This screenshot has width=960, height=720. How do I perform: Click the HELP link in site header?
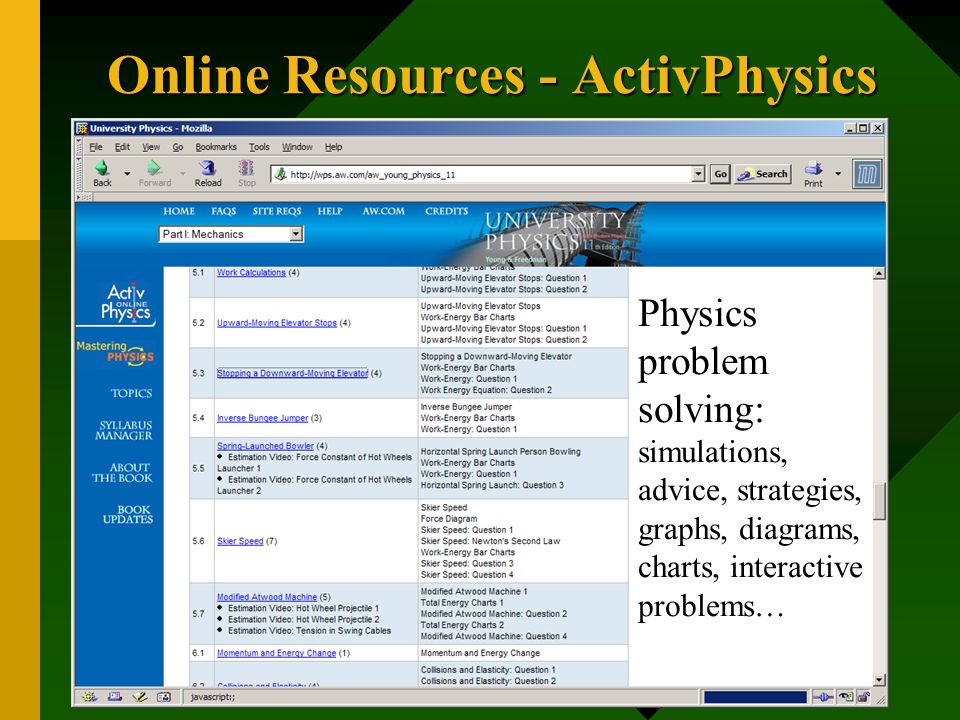329,211
